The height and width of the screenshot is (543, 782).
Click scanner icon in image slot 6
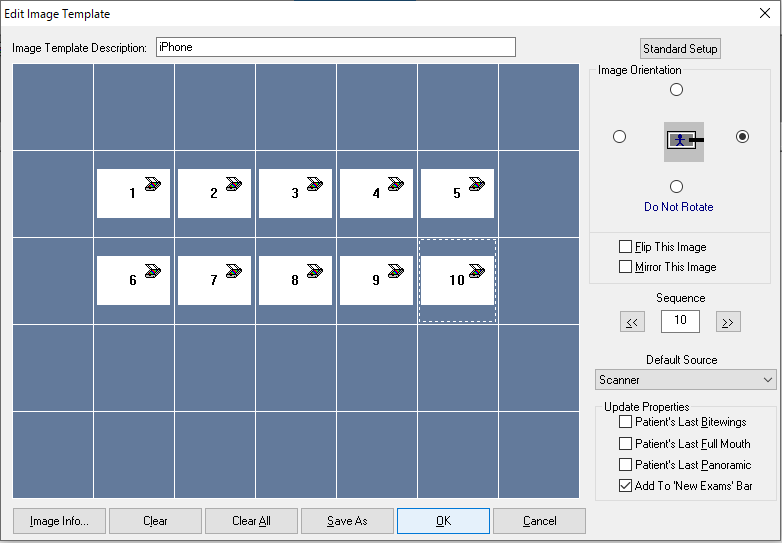coord(153,271)
